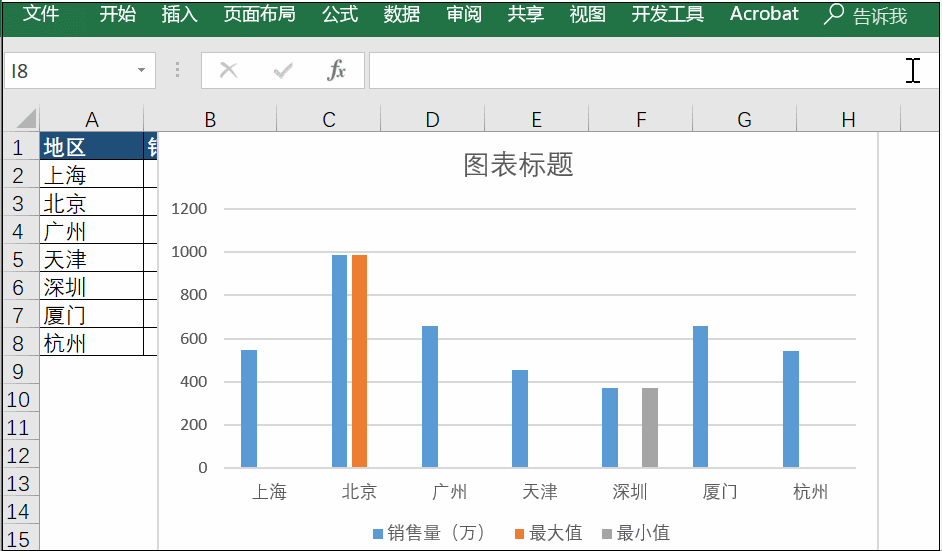
Task: Click inside the formula bar input
Action: pos(655,70)
